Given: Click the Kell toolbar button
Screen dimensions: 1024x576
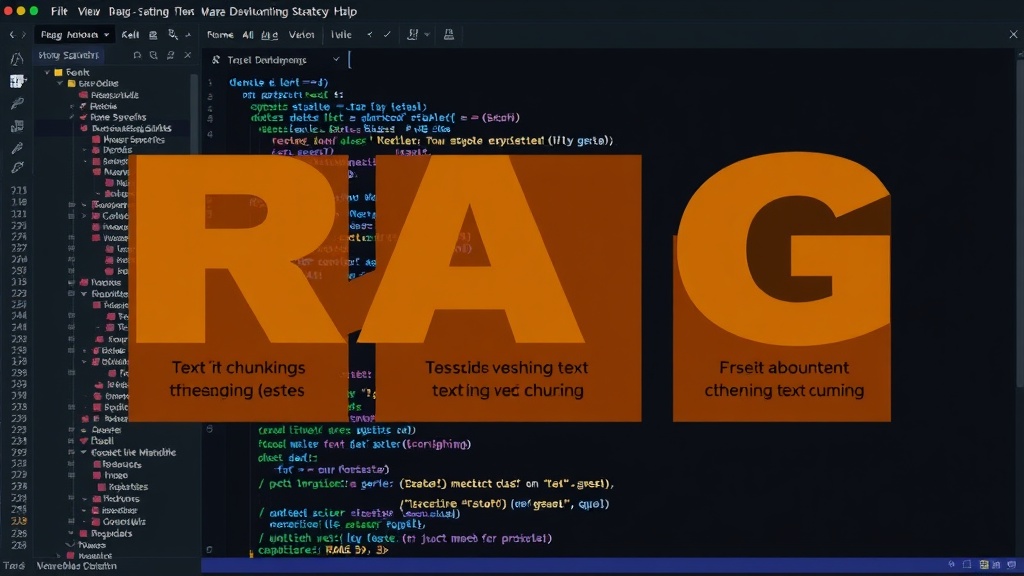Looking at the screenshot, I should [x=130, y=35].
